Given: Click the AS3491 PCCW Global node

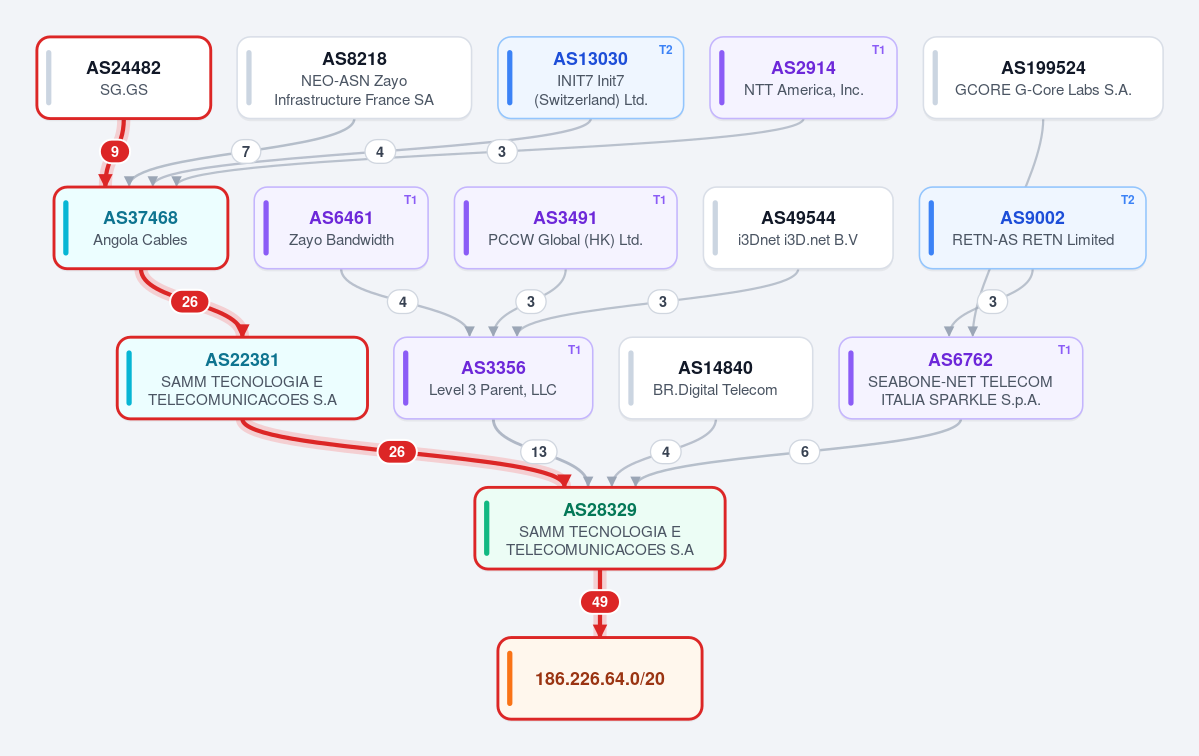Looking at the screenshot, I should click(566, 228).
